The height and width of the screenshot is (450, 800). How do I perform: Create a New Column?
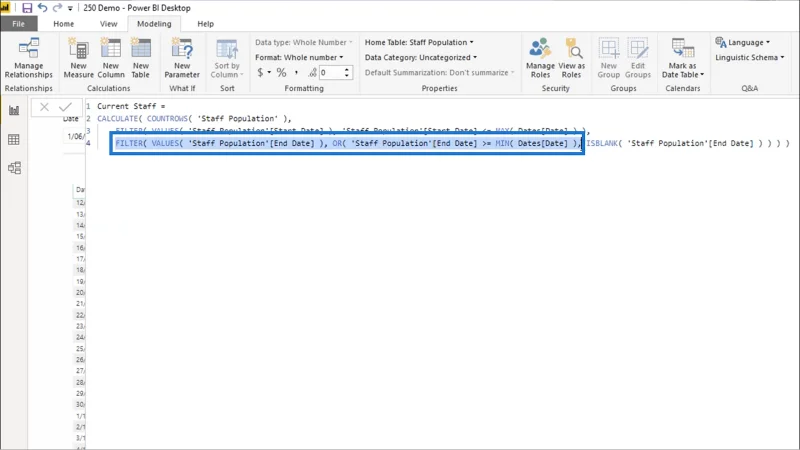111,58
